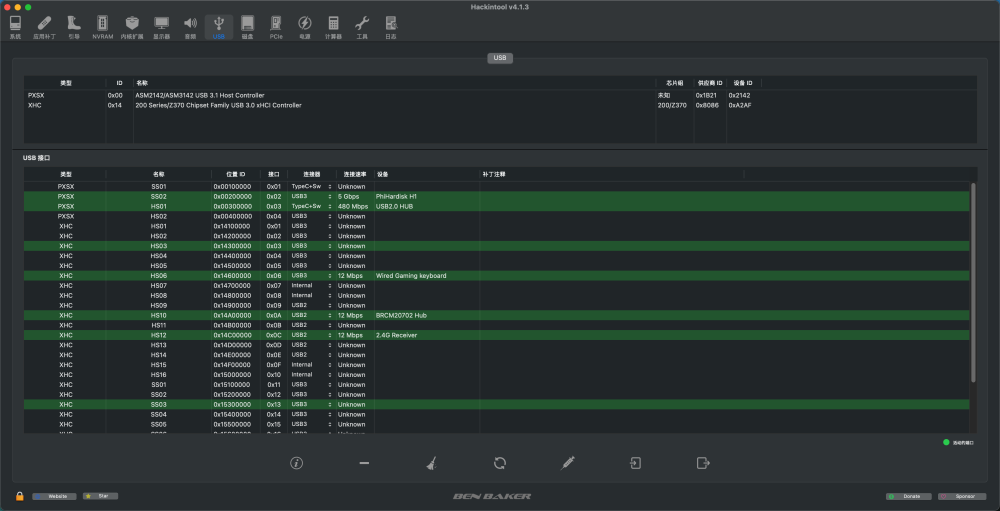
Task: Click the padlock icon in the corner
Action: point(20,496)
